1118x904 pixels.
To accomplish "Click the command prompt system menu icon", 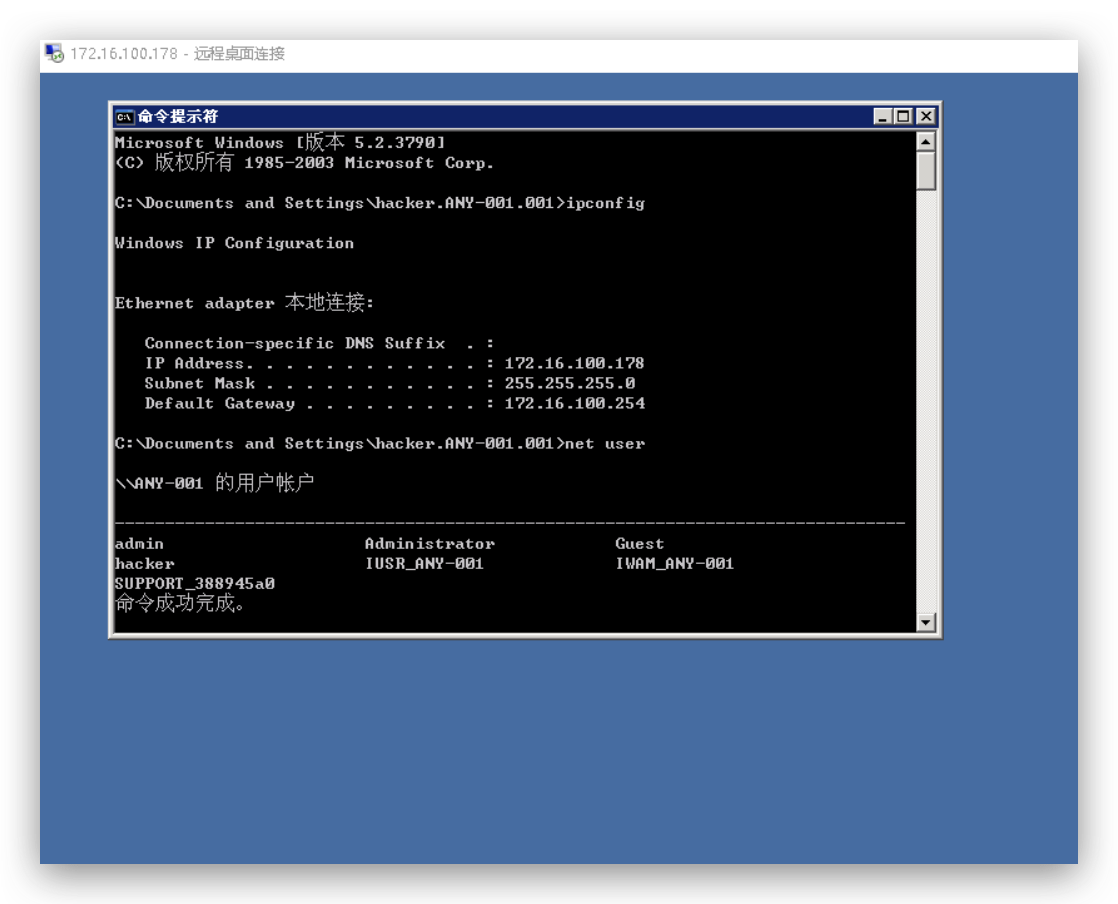I will point(125,117).
